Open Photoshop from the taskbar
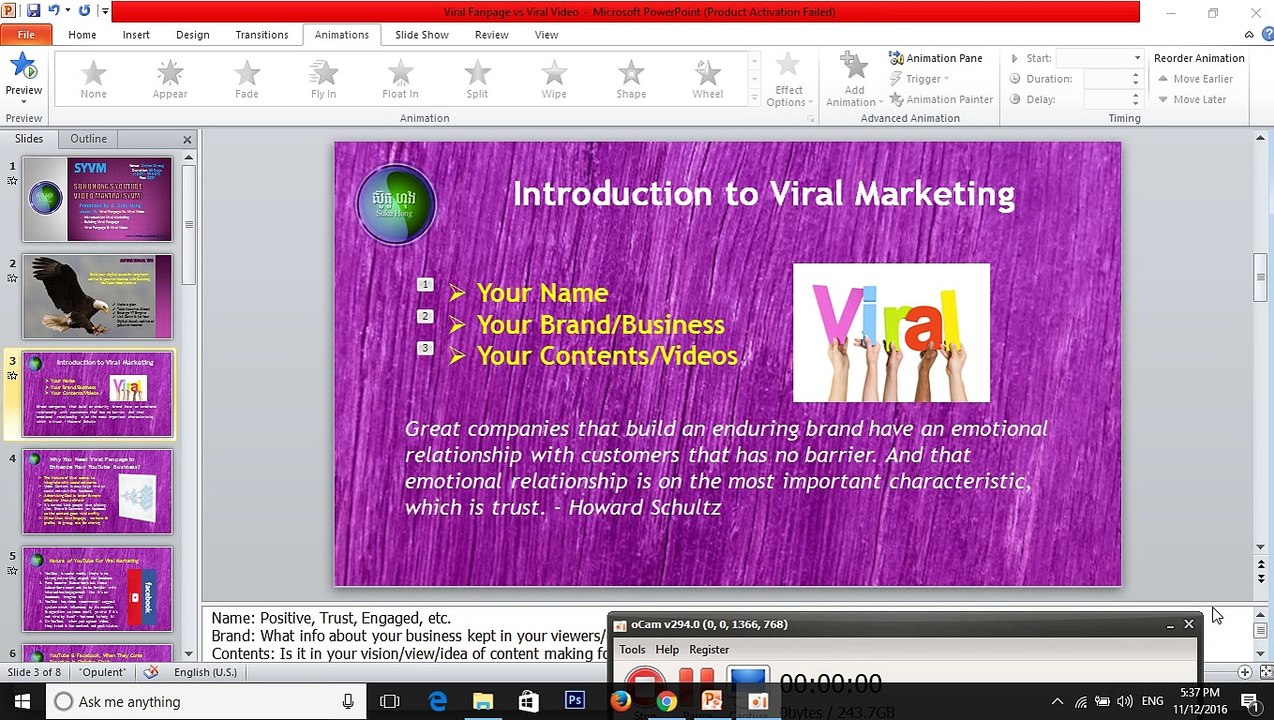The image size is (1274, 720). pos(575,702)
